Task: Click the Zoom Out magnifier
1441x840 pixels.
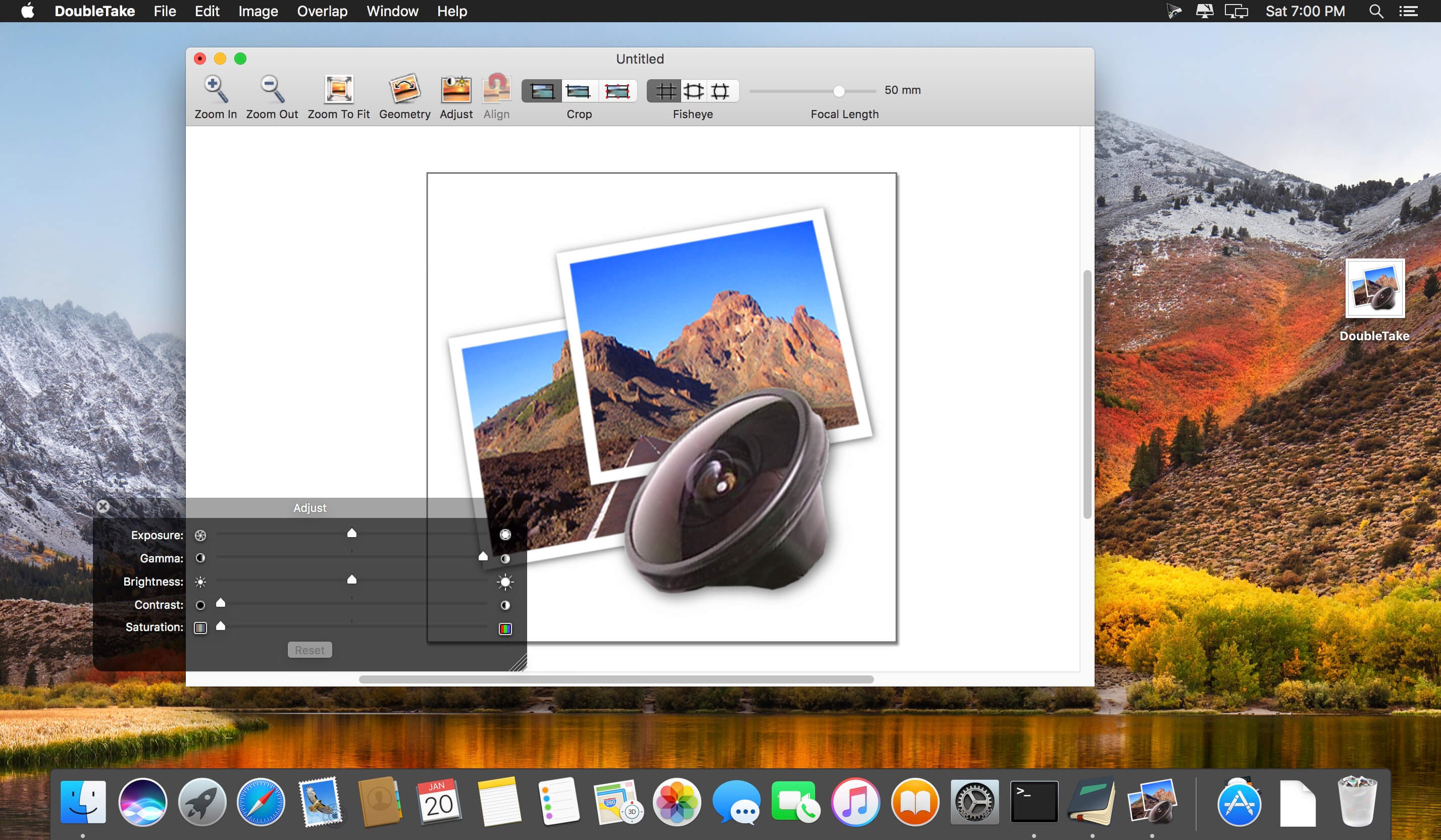Action: pyautogui.click(x=272, y=90)
